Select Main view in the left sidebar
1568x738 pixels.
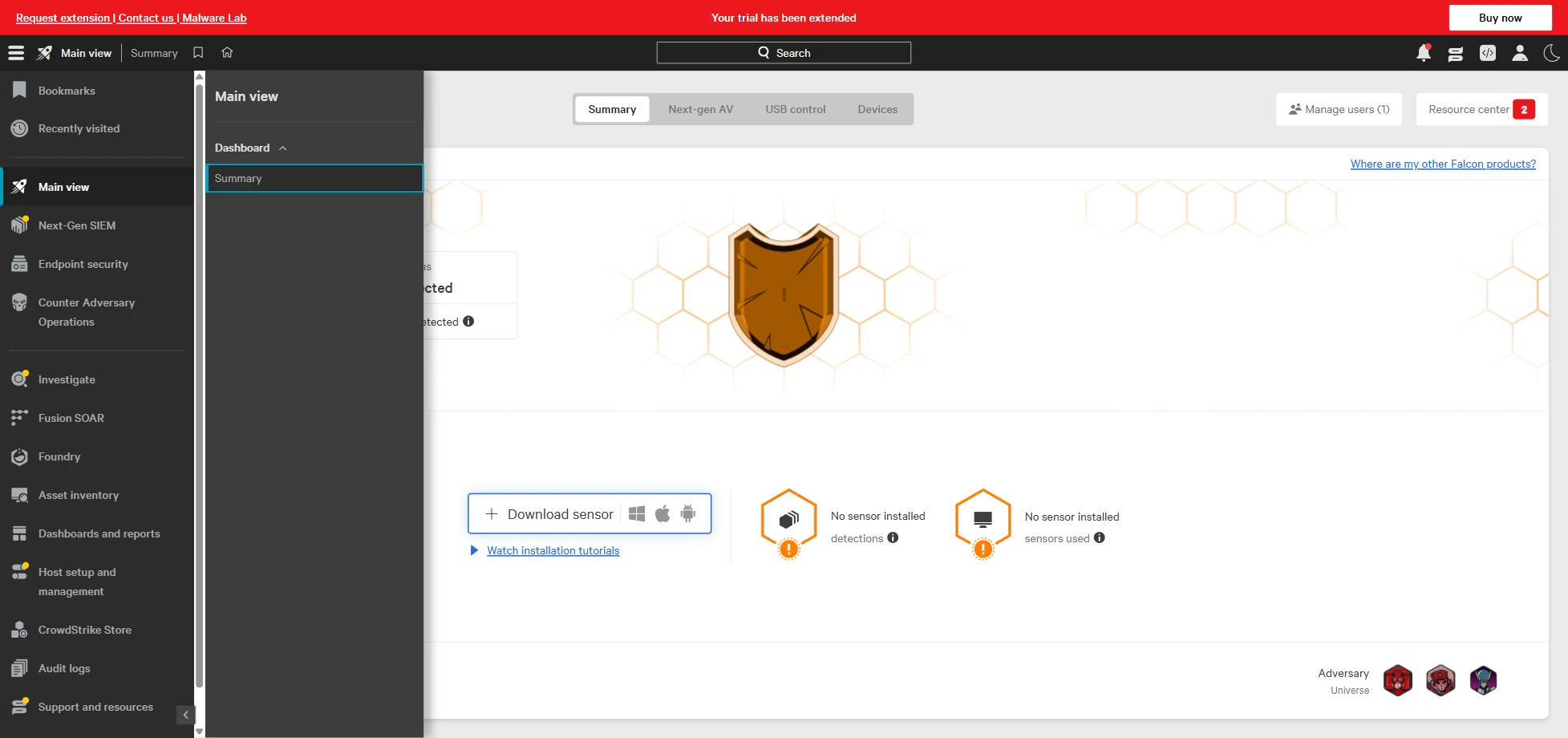(97, 187)
